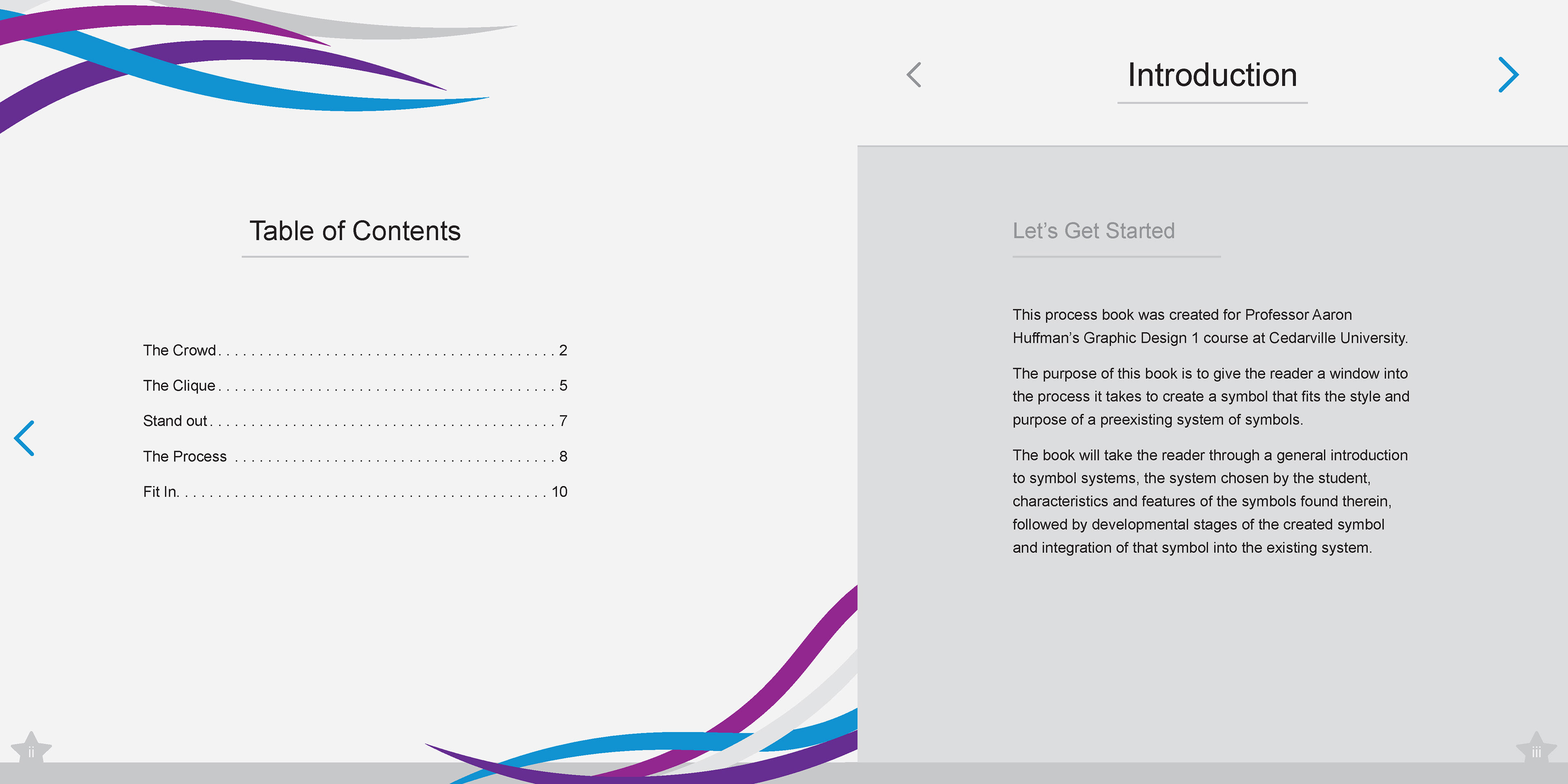
Task: Open The Clique contents entry
Action: coord(355,385)
